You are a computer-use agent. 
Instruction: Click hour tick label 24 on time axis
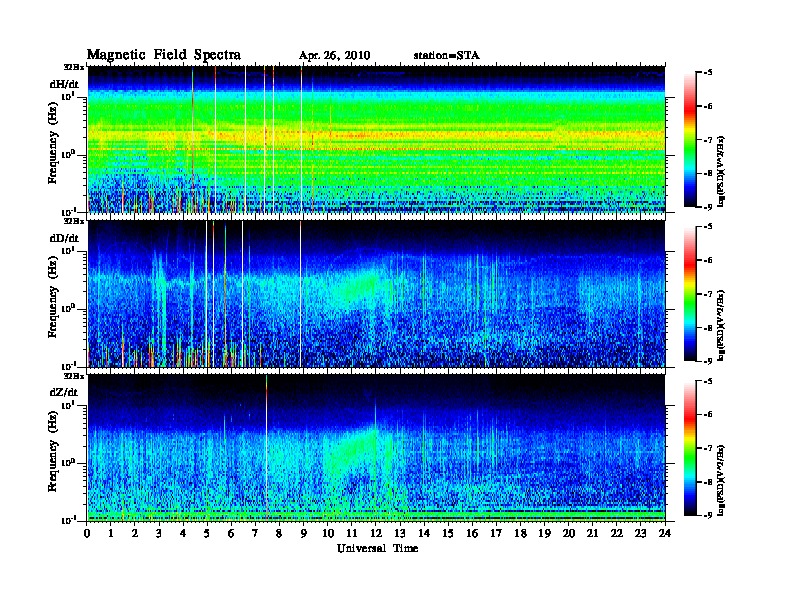[665, 534]
